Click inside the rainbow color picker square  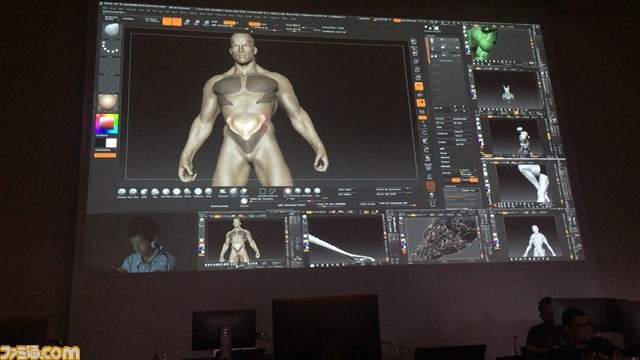pos(107,123)
